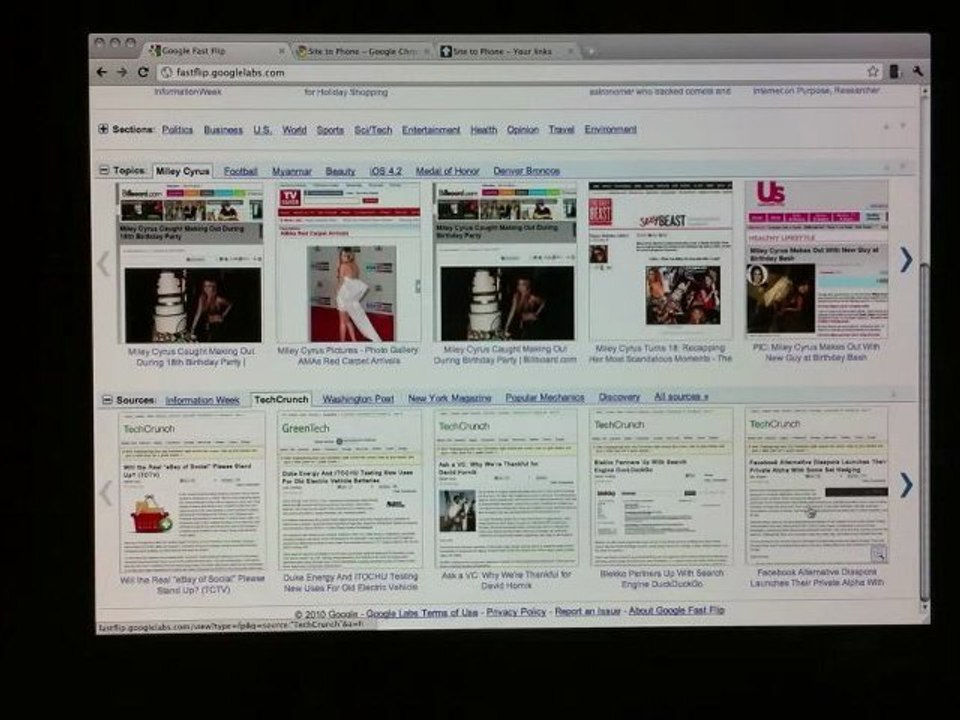
Task: Open TV Guide AMAs Red Carpet thumbnail
Action: (349, 262)
